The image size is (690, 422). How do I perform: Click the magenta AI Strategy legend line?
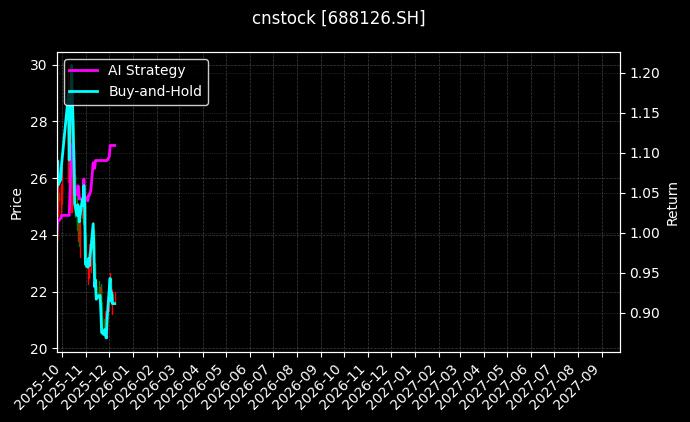[x=84, y=71]
